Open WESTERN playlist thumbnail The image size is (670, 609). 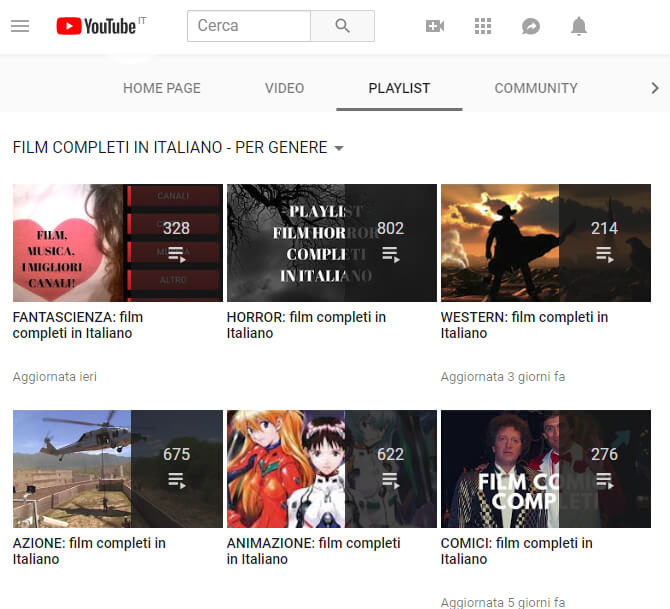tap(546, 243)
